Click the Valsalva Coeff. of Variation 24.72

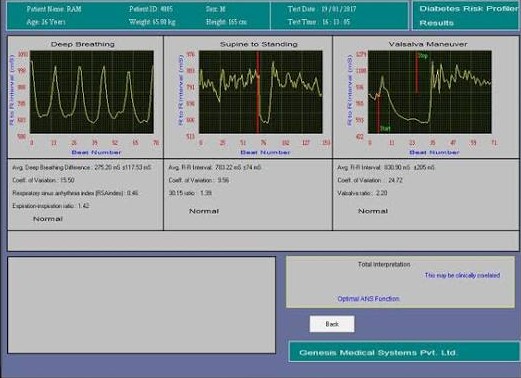point(370,180)
